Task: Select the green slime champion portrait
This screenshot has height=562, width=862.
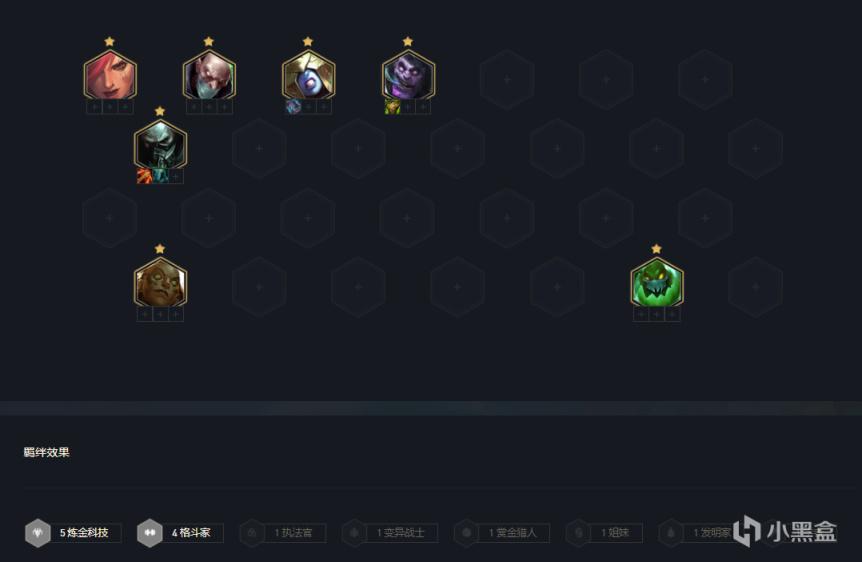Action: pyautogui.click(x=656, y=283)
